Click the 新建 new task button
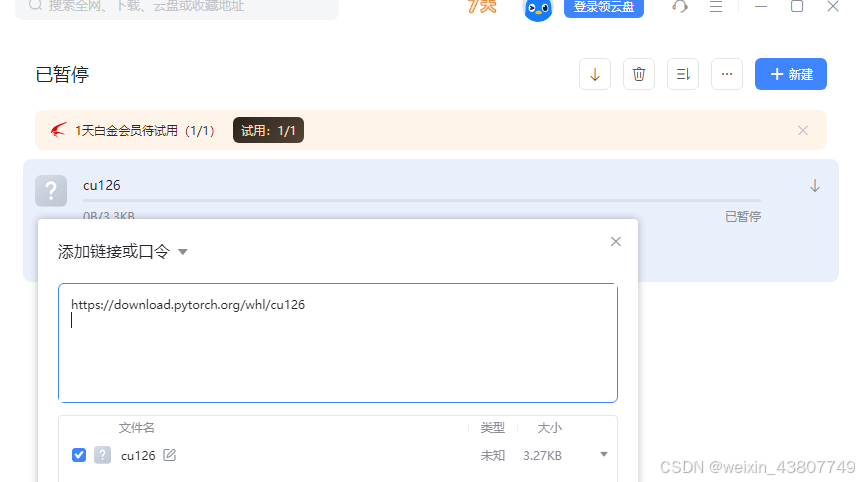 point(791,74)
